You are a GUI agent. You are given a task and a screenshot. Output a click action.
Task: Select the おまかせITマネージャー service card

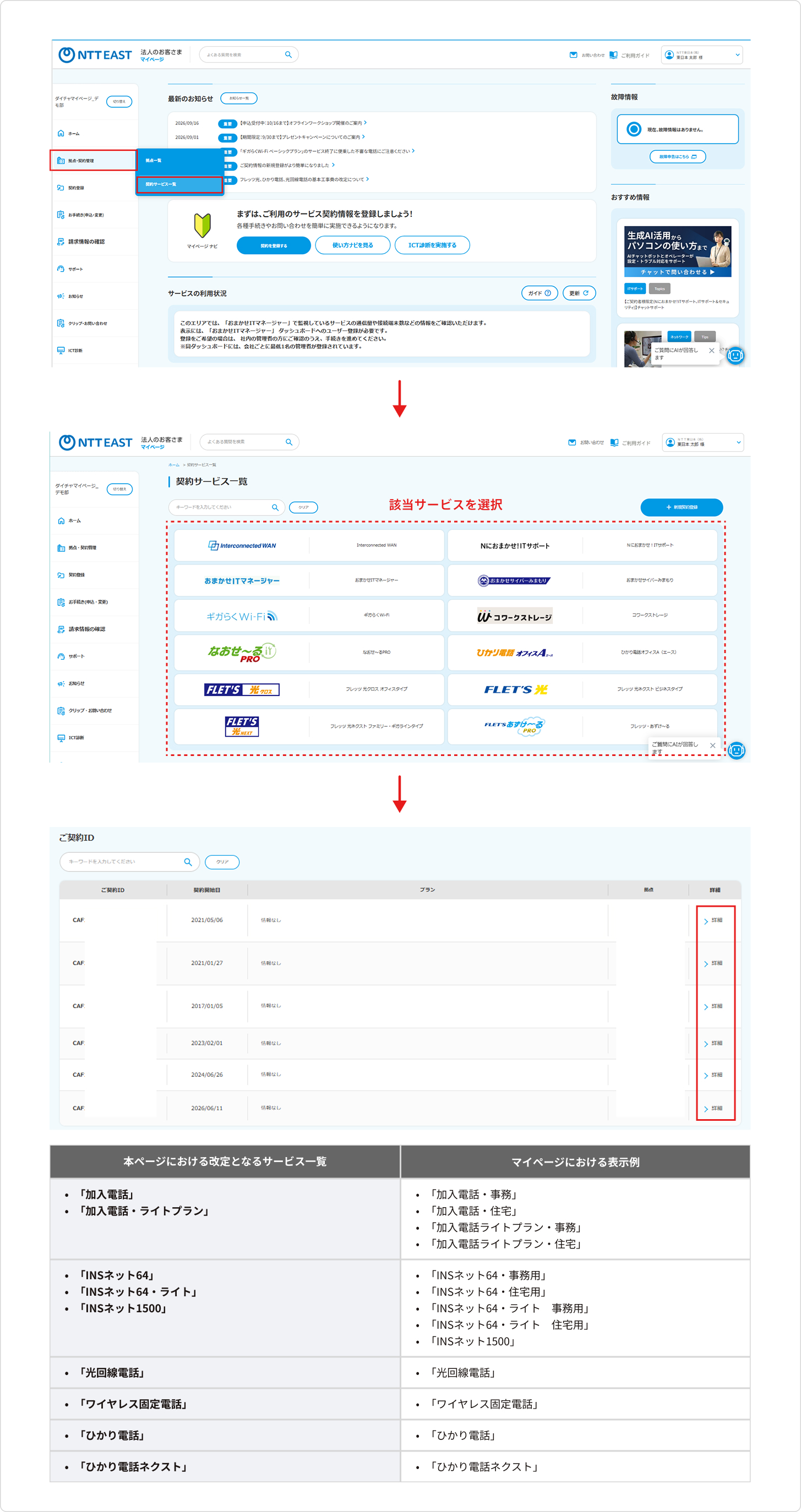309,580
